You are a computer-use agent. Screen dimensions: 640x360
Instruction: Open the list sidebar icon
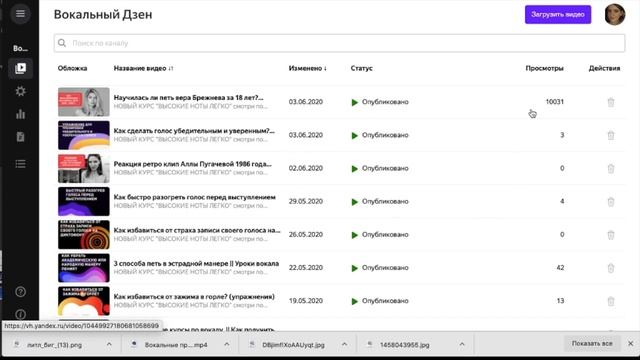(20, 164)
